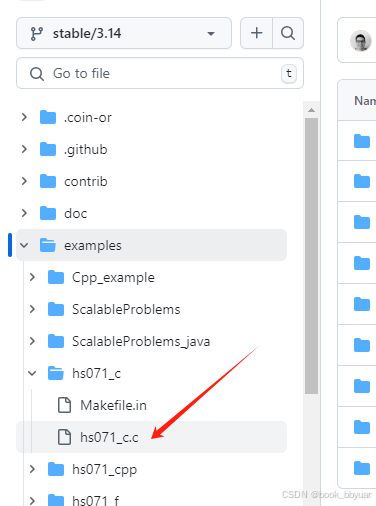Collapse the examples folder chevron
376x506 pixels.
(x=24, y=245)
